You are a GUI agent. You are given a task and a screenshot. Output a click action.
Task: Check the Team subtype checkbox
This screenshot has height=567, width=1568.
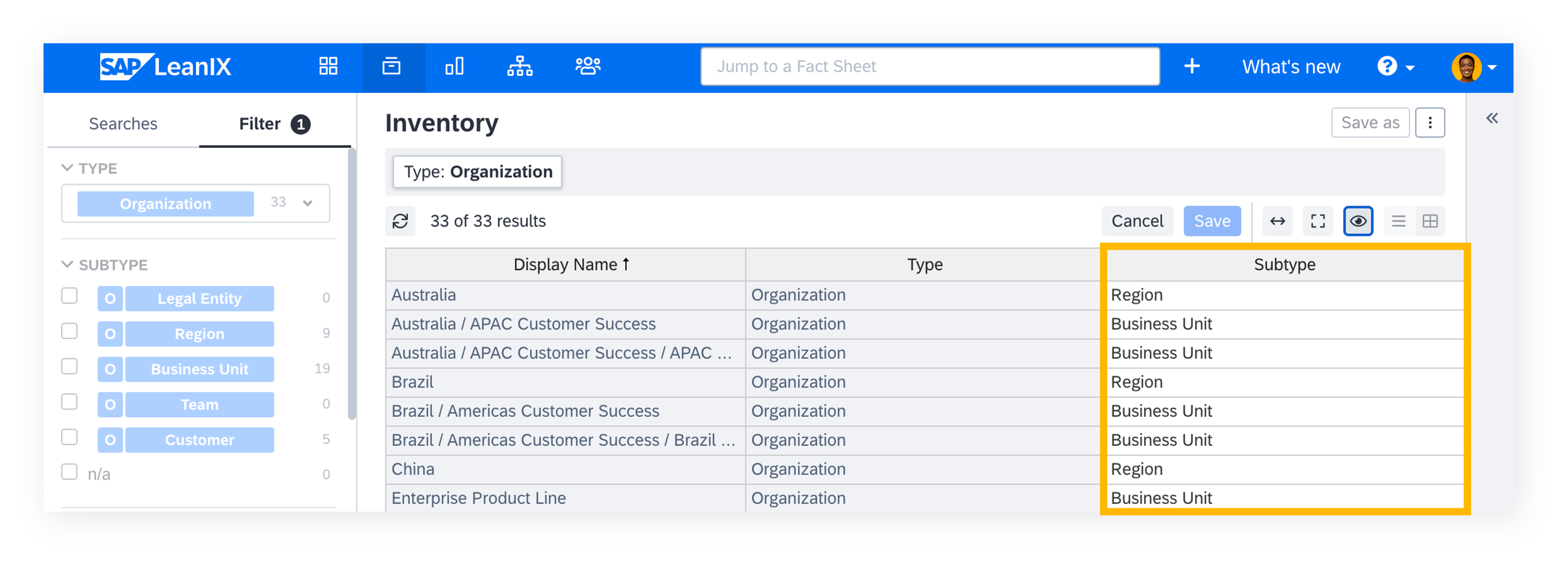pyautogui.click(x=69, y=402)
